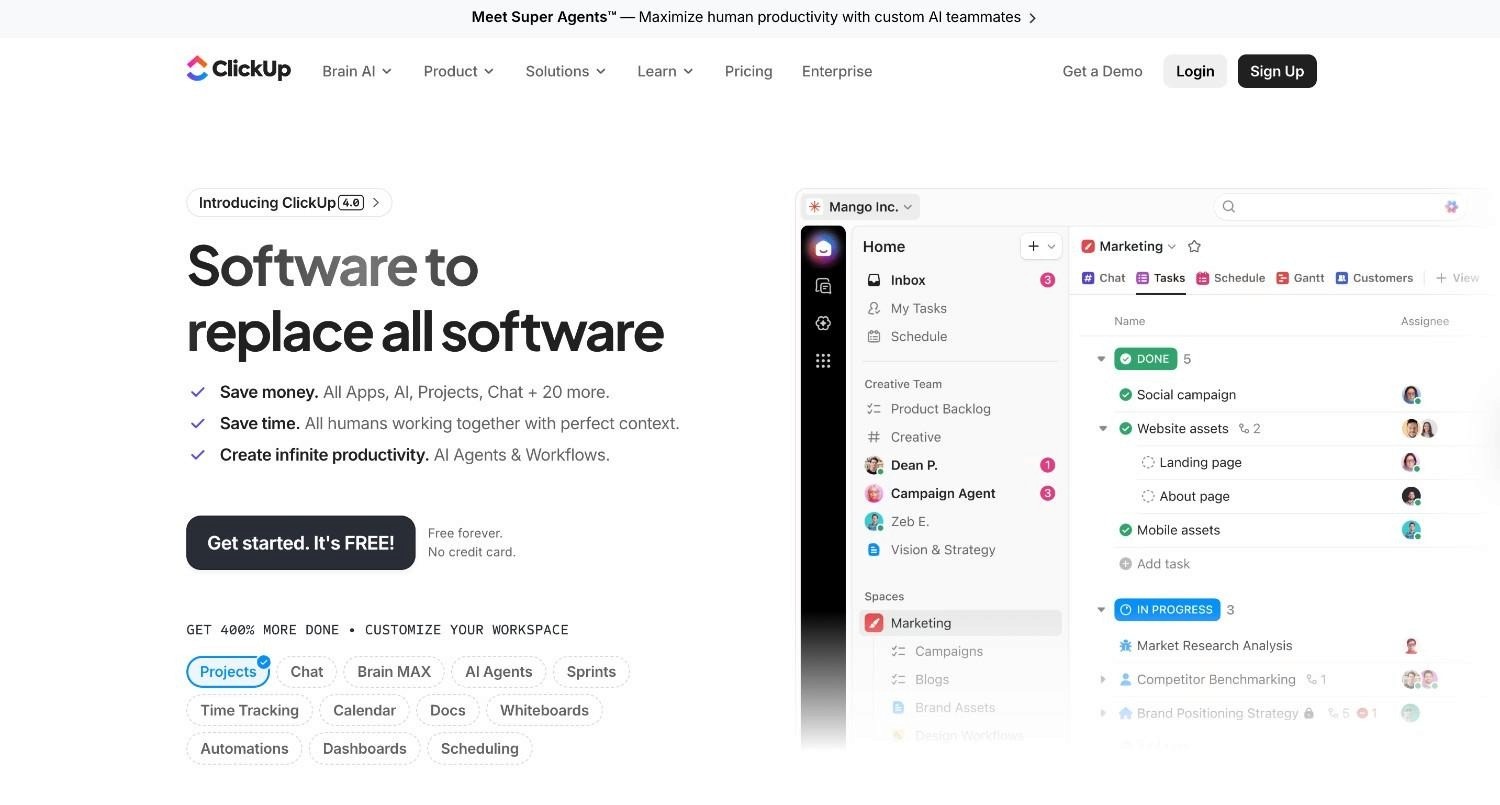Switch to the Schedule tab
1500x805 pixels.
click(1231, 278)
